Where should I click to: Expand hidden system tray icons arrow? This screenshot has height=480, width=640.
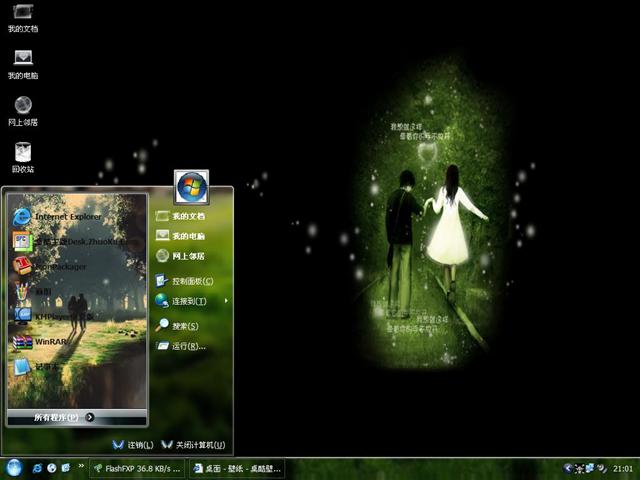click(x=568, y=468)
